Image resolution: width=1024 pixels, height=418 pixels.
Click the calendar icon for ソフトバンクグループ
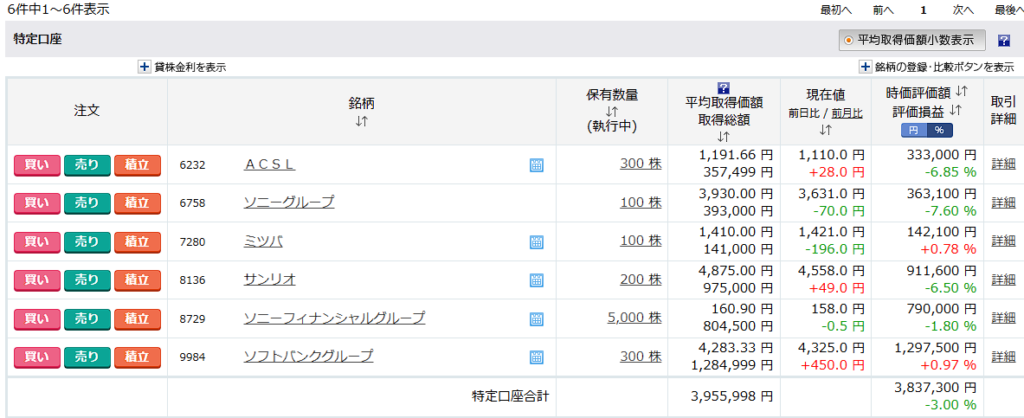pyautogui.click(x=536, y=357)
